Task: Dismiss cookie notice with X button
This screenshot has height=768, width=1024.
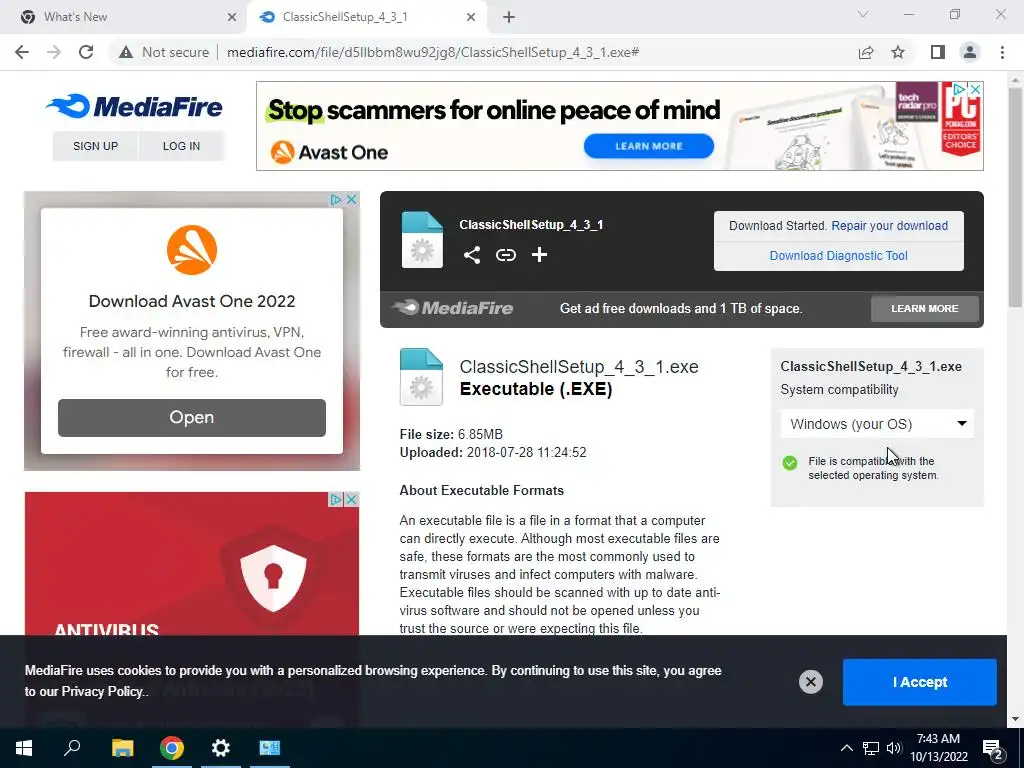Action: [x=810, y=682]
